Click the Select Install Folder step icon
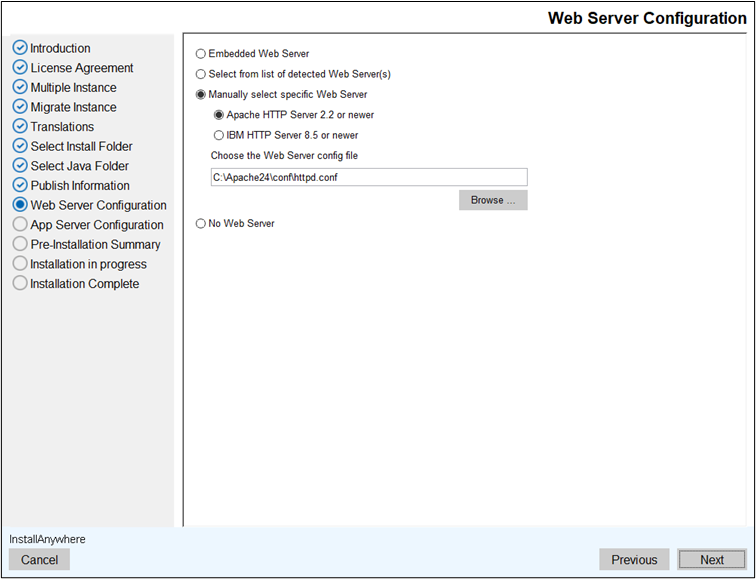This screenshot has width=756, height=579. 20,146
